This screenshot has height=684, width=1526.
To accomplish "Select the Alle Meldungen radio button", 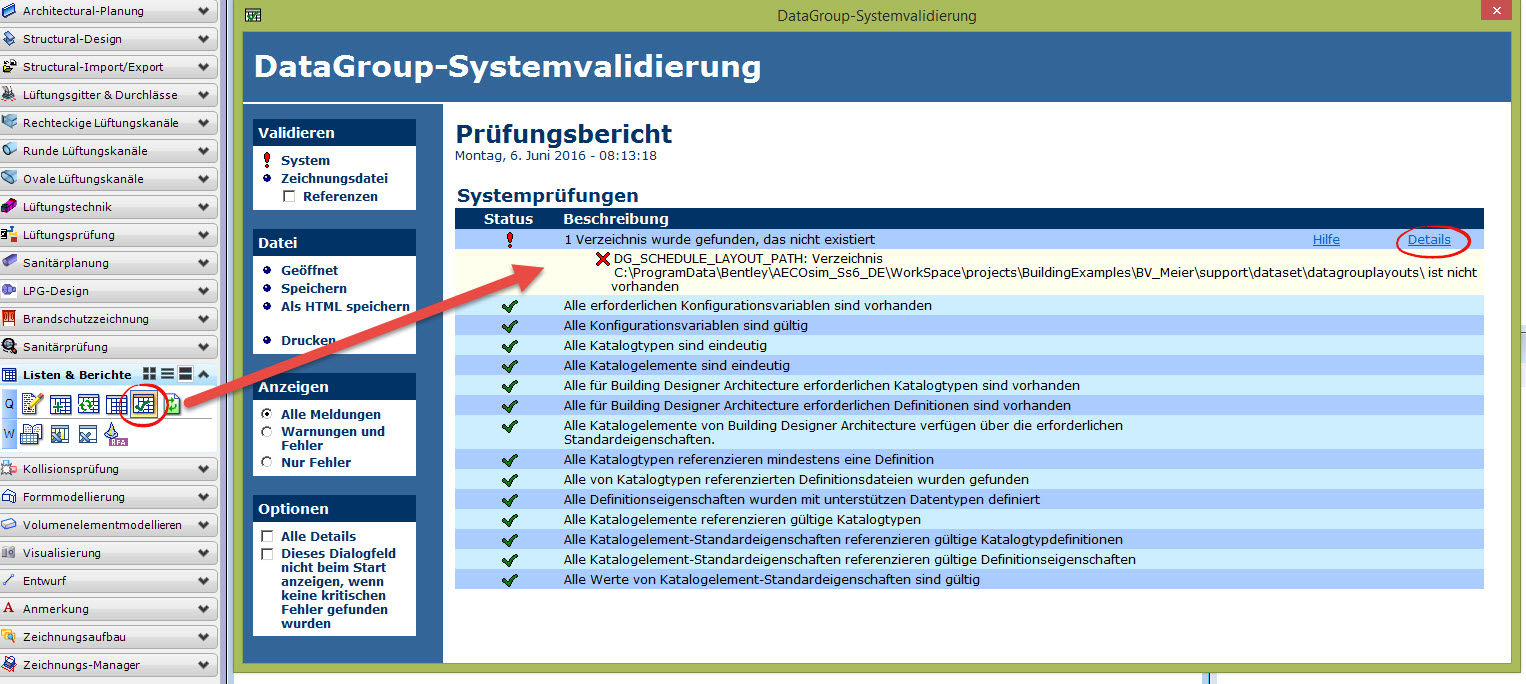I will tap(266, 414).
